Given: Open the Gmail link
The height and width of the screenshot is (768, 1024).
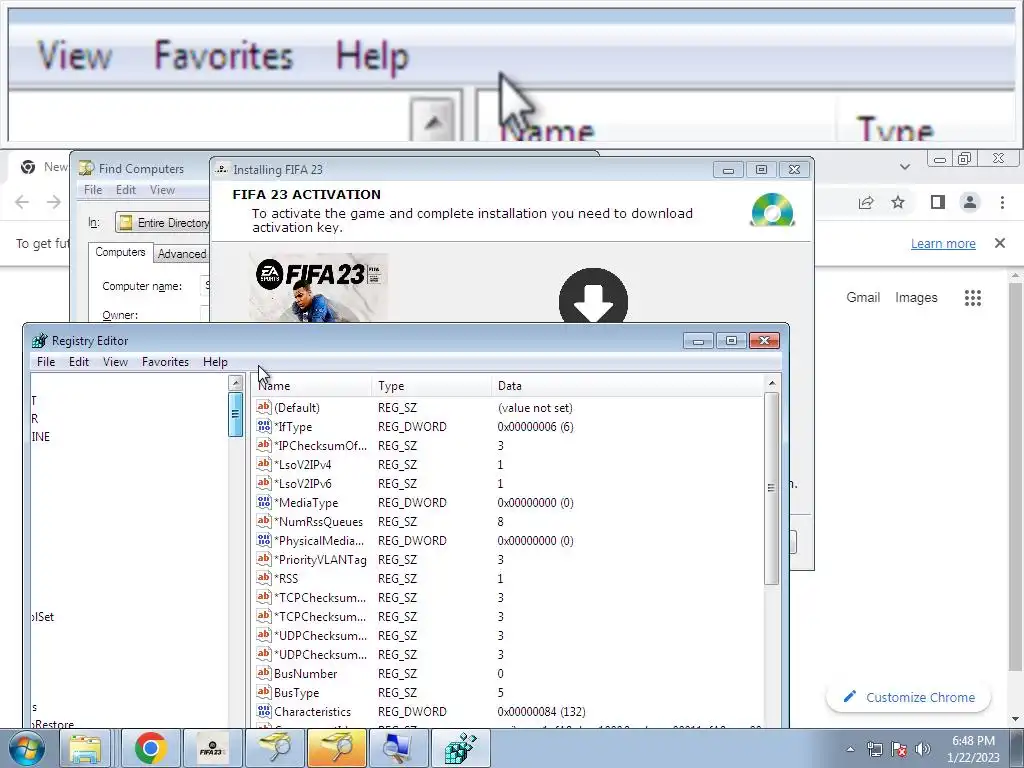Looking at the screenshot, I should [x=863, y=297].
